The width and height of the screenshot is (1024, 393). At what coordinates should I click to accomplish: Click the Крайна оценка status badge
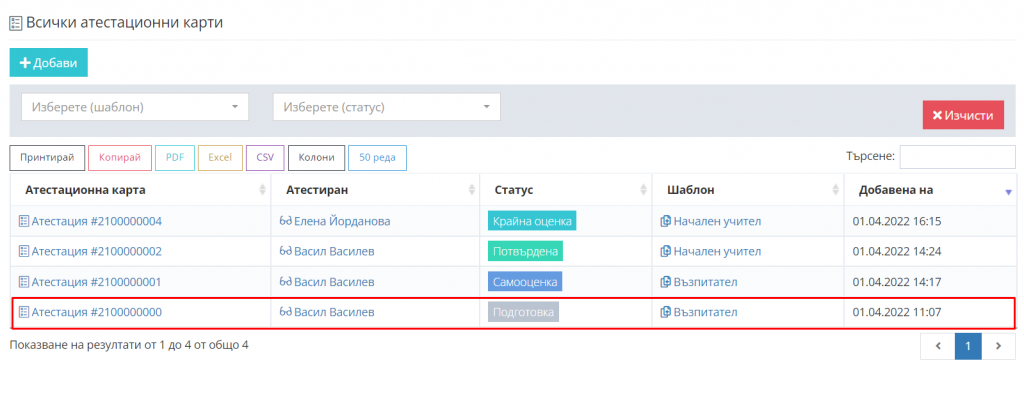coord(532,221)
